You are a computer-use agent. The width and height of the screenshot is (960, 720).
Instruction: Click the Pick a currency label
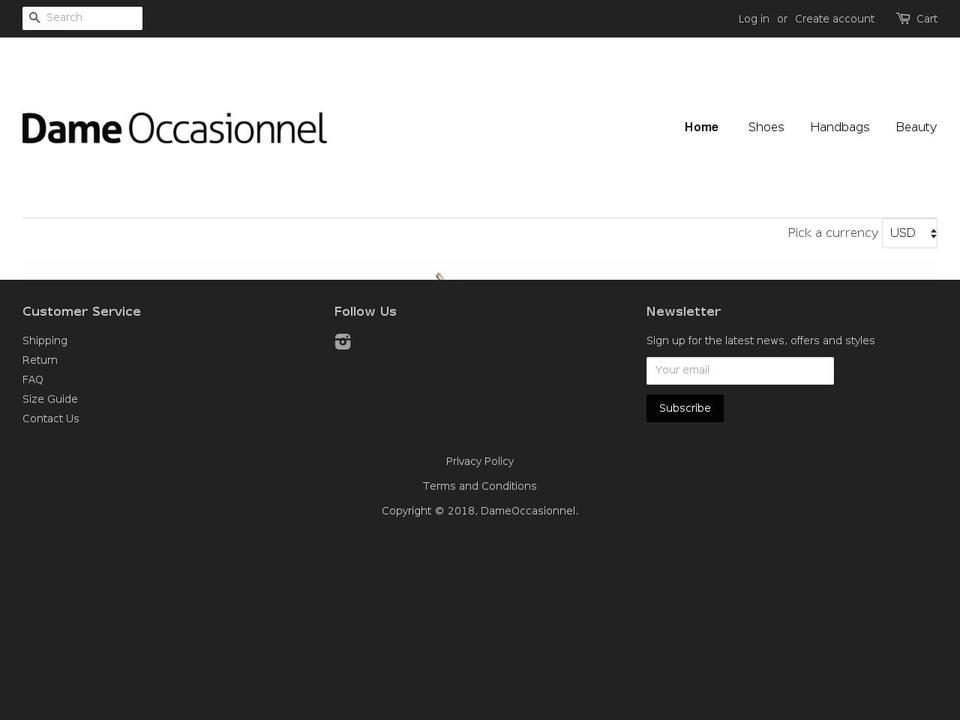tap(833, 233)
